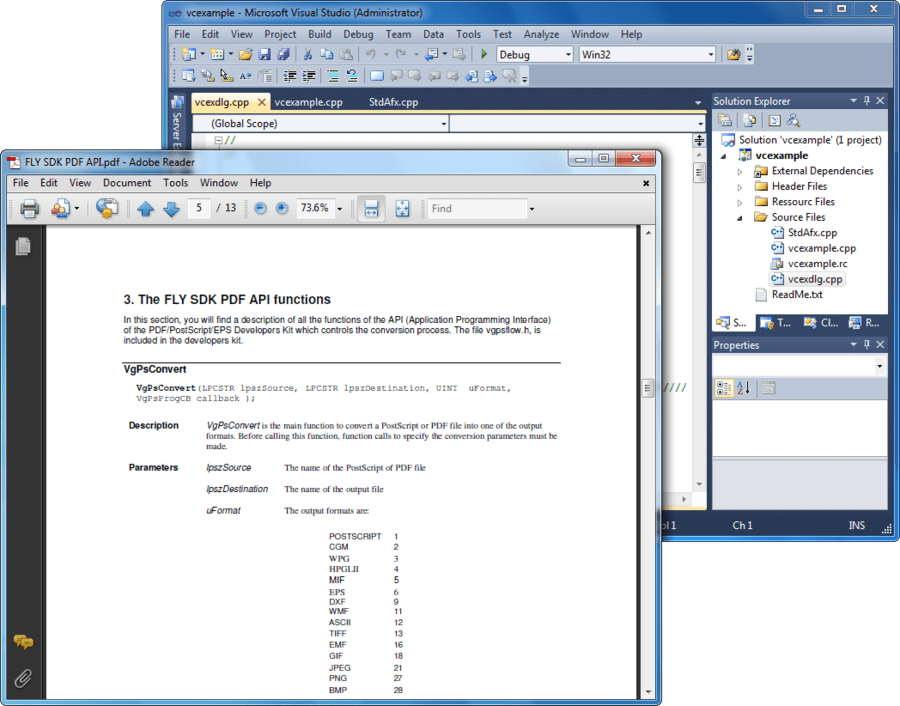Select vcexample.rc in Solution Explorer
The image size is (900, 706).
[x=817, y=263]
